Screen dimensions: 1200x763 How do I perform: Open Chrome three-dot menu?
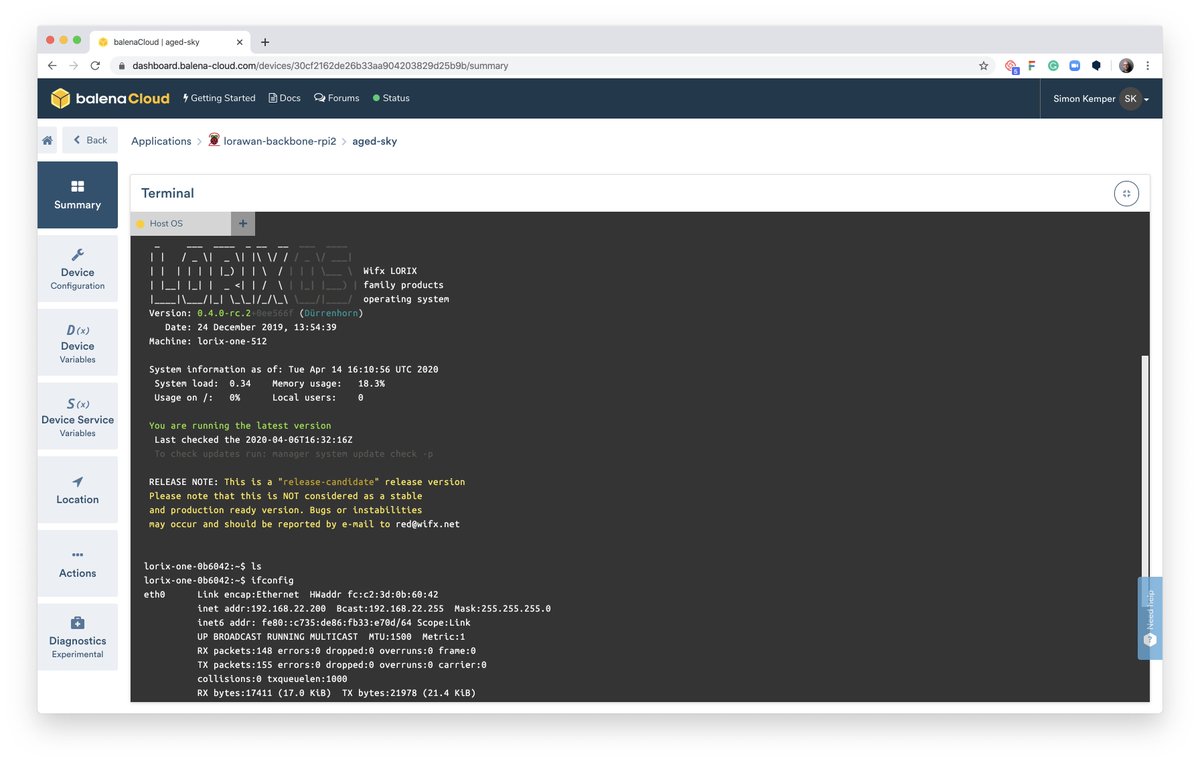tap(1147, 66)
